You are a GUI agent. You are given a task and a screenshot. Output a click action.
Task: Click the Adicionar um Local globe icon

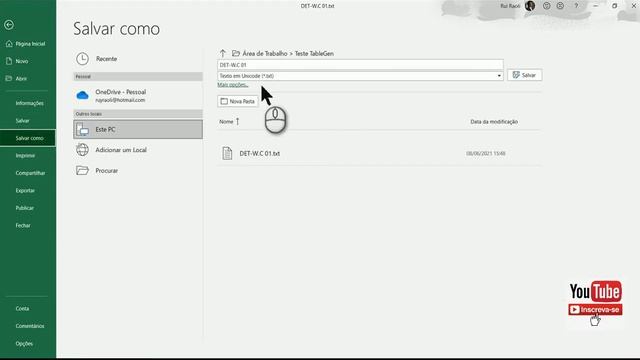pyautogui.click(x=82, y=150)
